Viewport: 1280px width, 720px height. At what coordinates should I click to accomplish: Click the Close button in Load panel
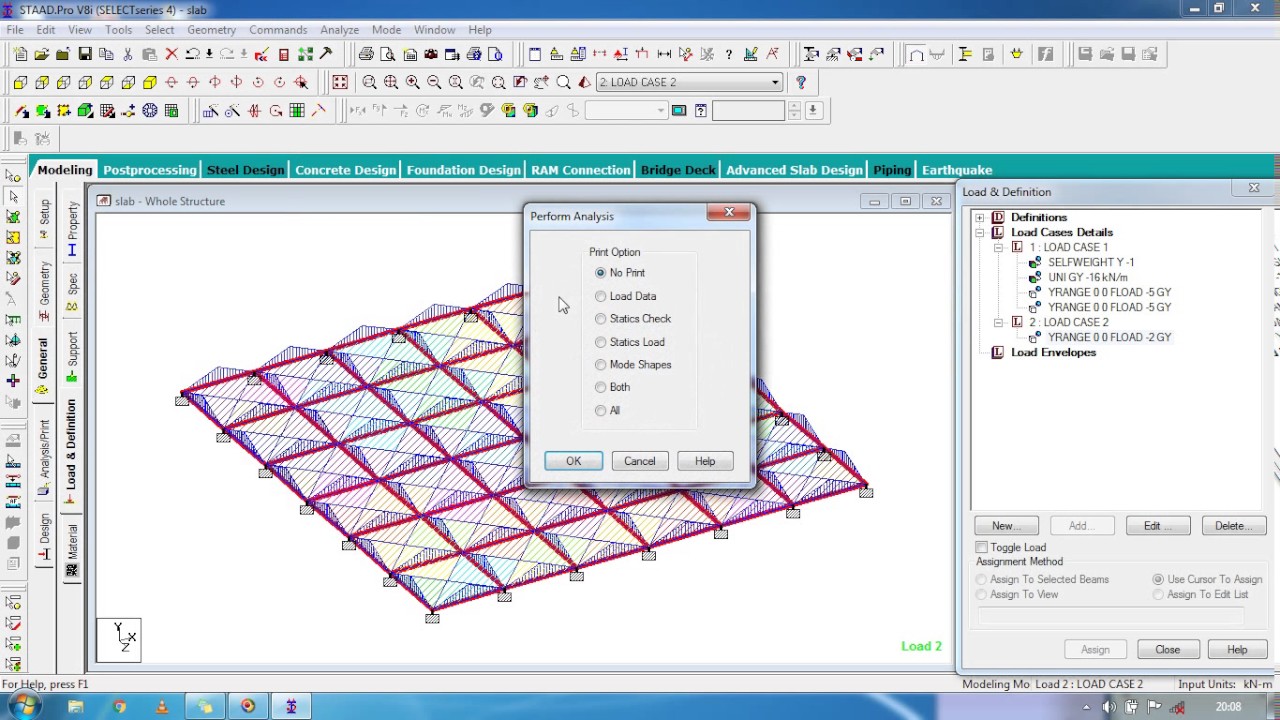pyautogui.click(x=1167, y=650)
